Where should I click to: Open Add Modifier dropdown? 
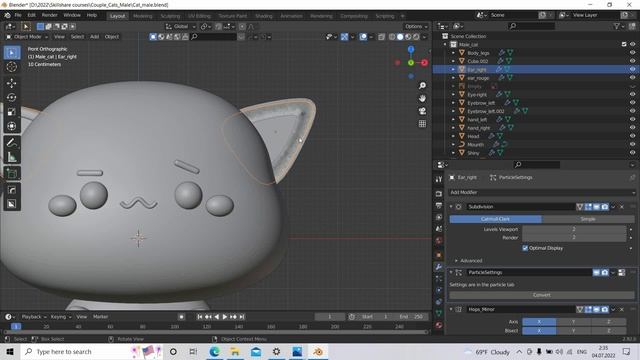[x=542, y=192]
